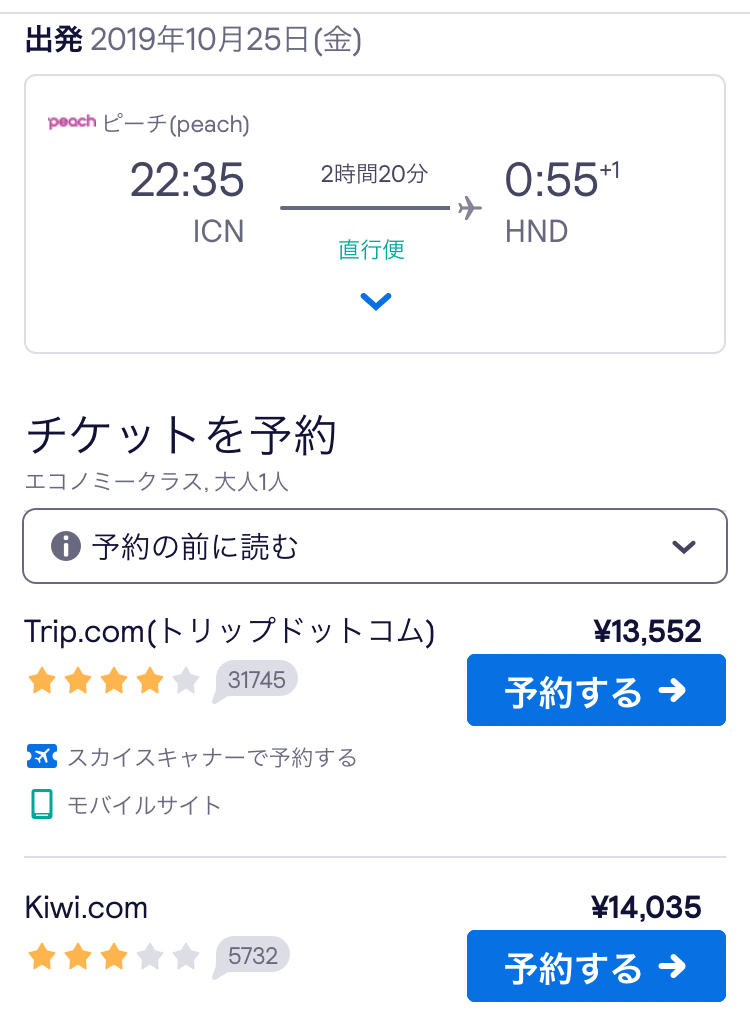Book Kiwi.com ticket with 予約する button
Screen dimensions: 750x1016
pyautogui.click(x=596, y=966)
